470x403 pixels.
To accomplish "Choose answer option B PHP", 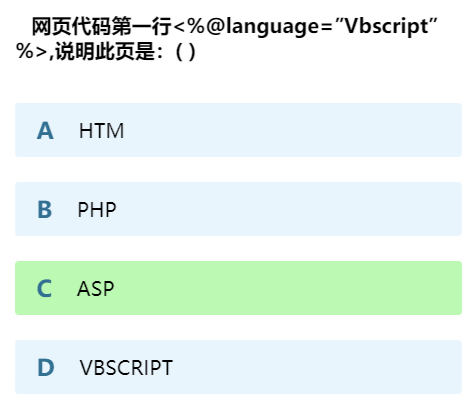I will point(238,209).
